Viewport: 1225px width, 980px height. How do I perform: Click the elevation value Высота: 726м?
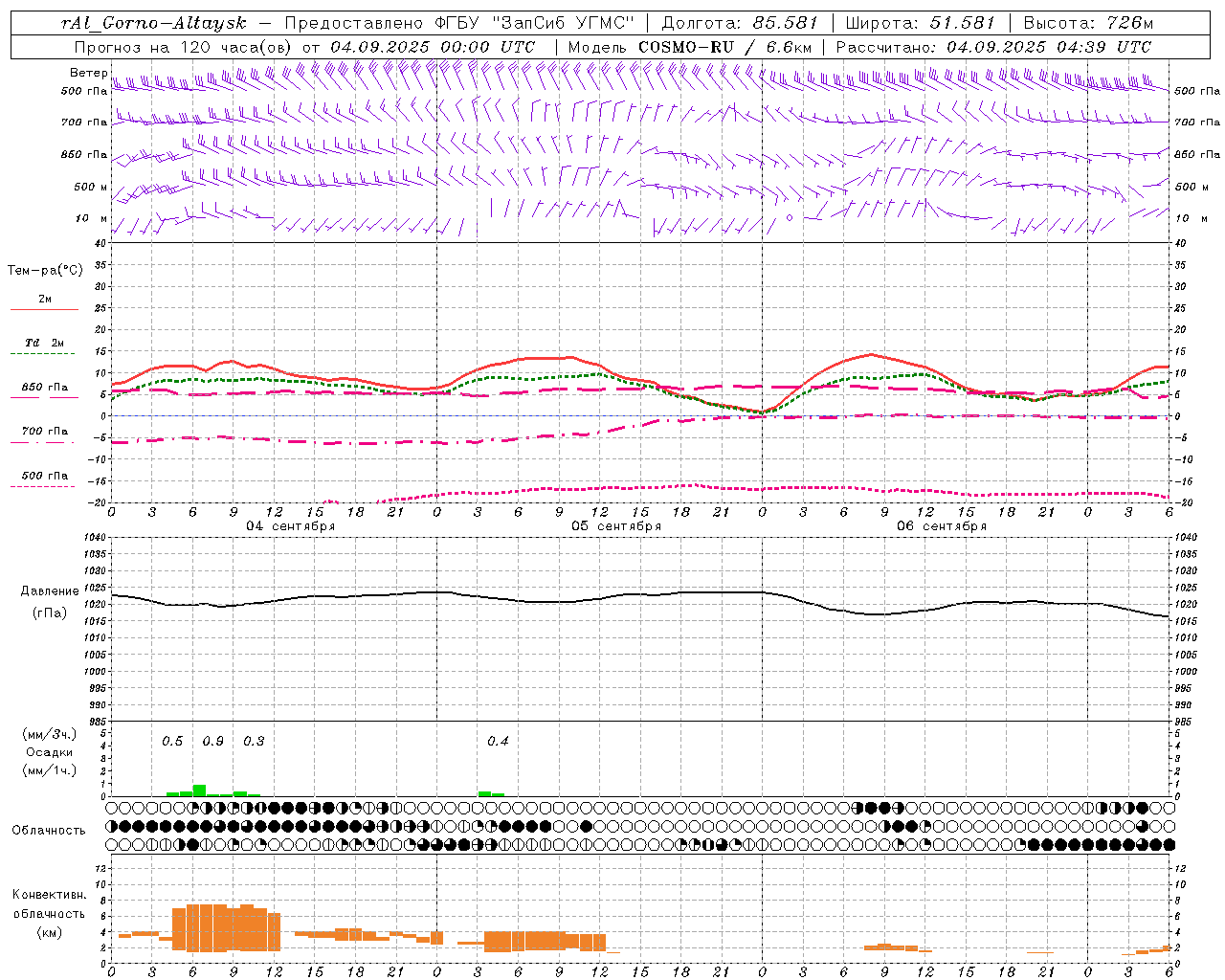(x=1088, y=23)
